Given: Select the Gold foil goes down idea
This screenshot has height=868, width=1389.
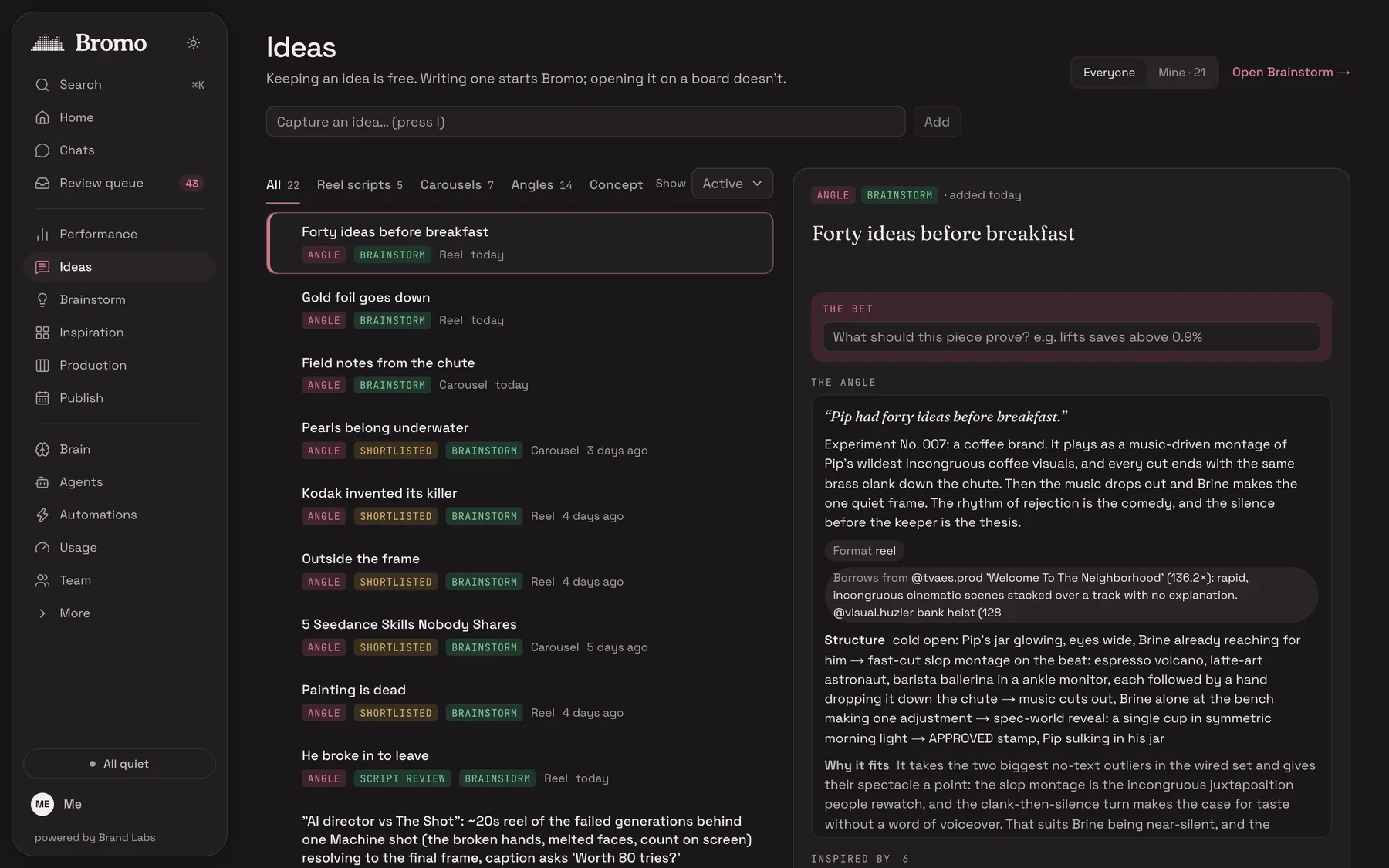Looking at the screenshot, I should 520,309.
